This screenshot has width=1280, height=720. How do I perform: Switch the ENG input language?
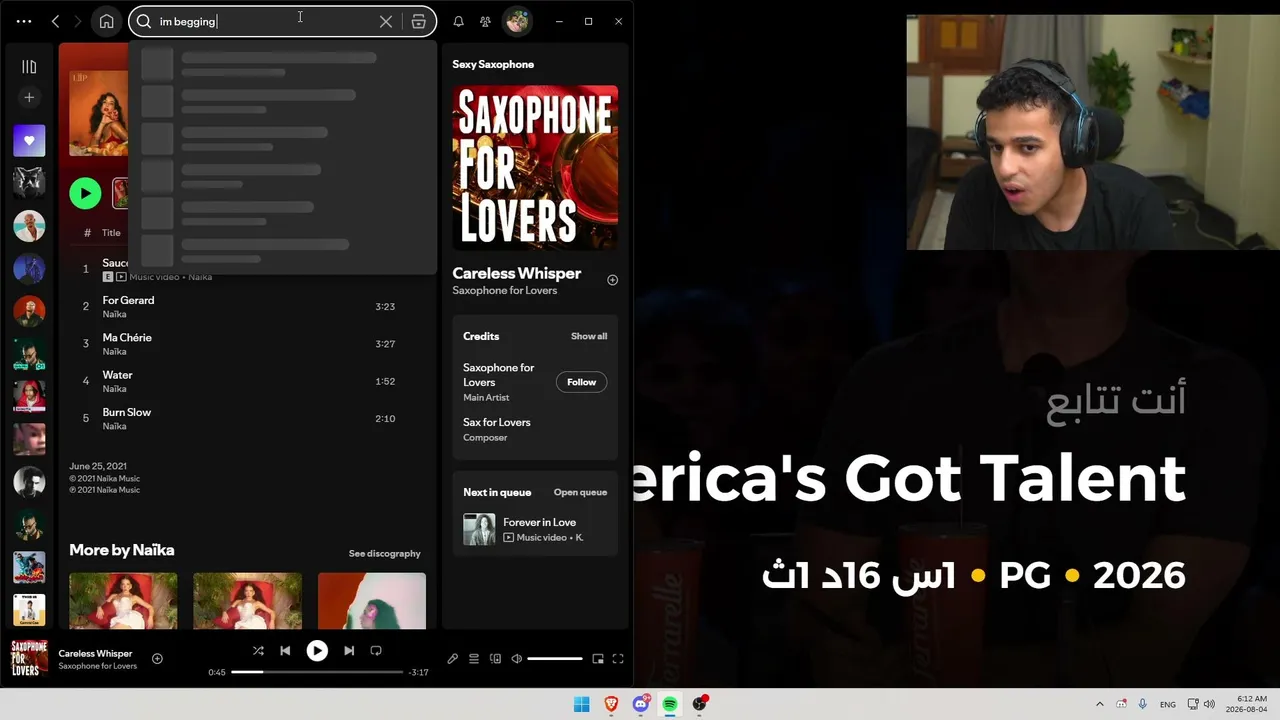(1168, 705)
